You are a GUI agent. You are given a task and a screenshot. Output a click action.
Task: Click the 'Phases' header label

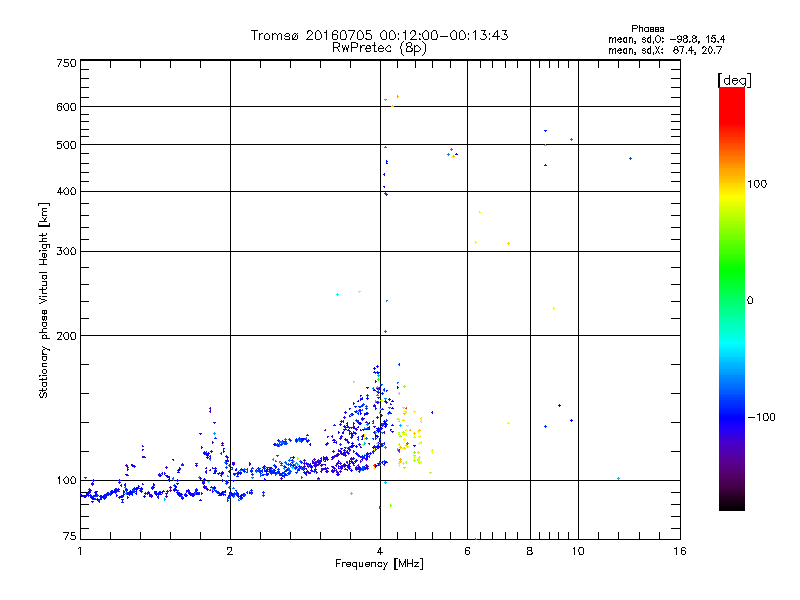click(647, 29)
